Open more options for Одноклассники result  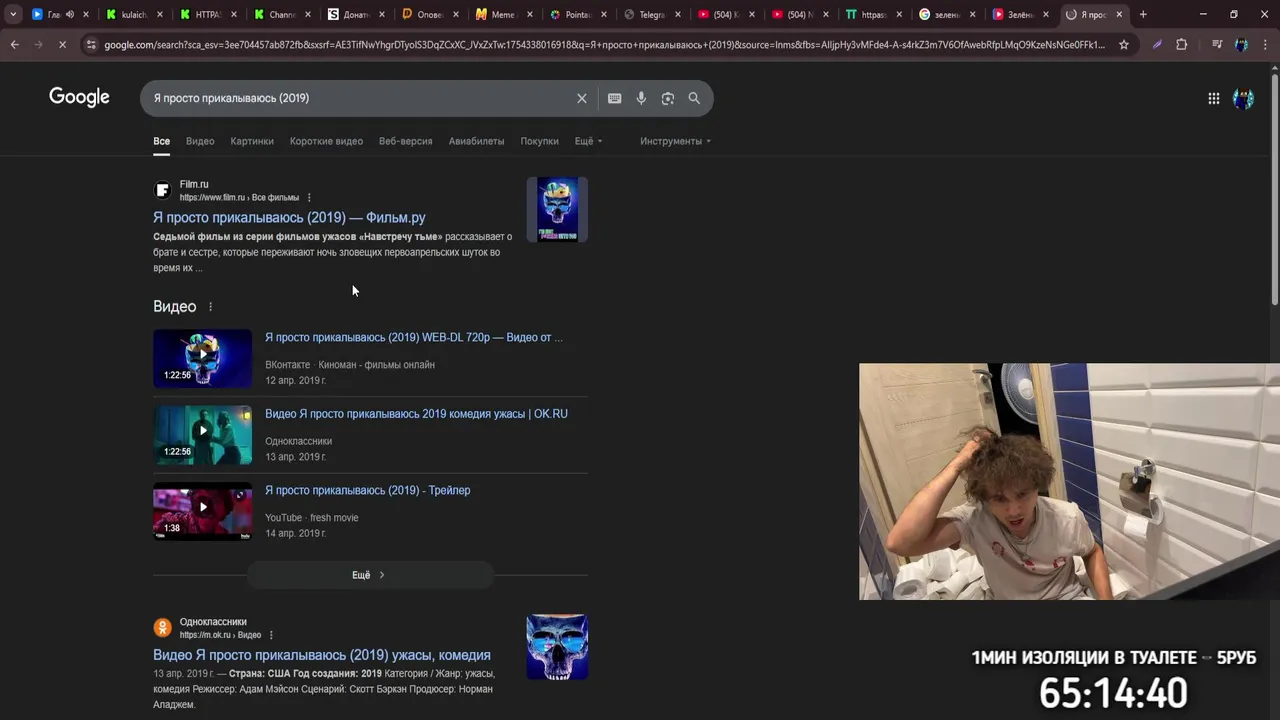tap(271, 635)
